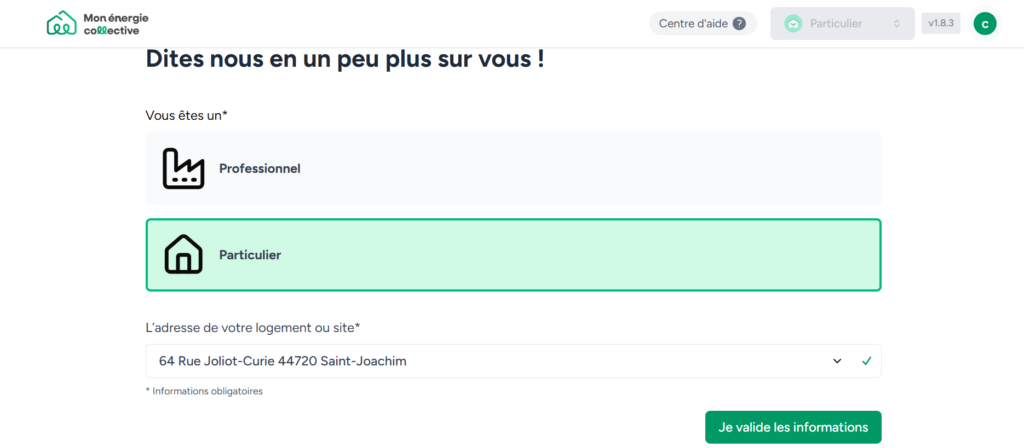Viewport: 1024px width, 448px height.
Task: Click the up-down arrows in header Particulier selector
Action: pyautogui.click(x=897, y=24)
